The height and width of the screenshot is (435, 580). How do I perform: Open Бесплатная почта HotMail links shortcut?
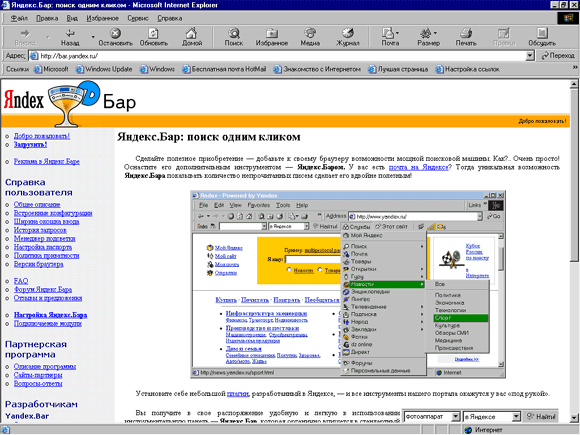point(224,69)
